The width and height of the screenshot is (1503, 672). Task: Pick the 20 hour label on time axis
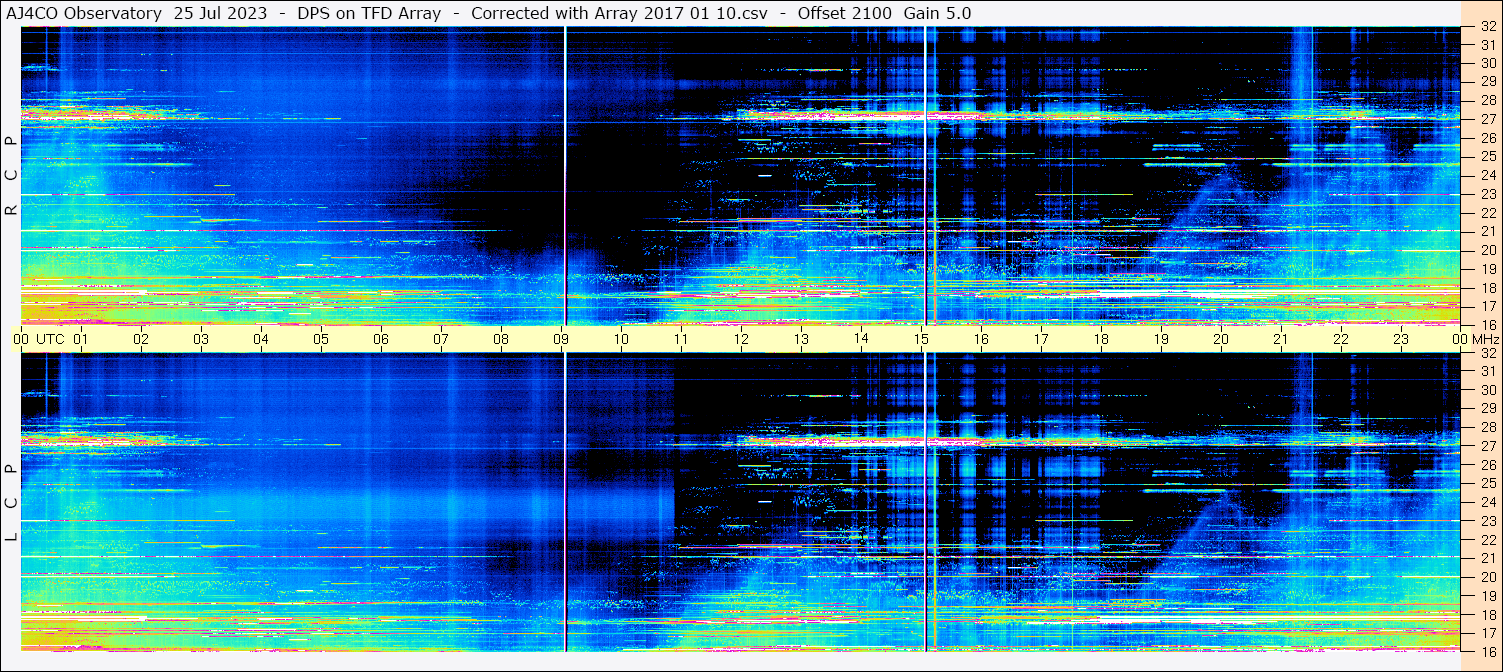point(1221,339)
